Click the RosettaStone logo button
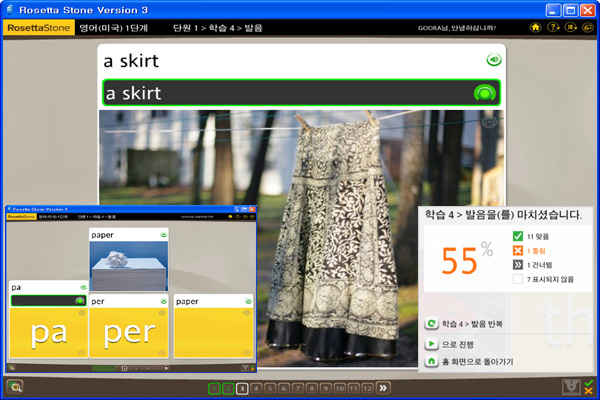The width and height of the screenshot is (600, 400). pyautogui.click(x=39, y=28)
